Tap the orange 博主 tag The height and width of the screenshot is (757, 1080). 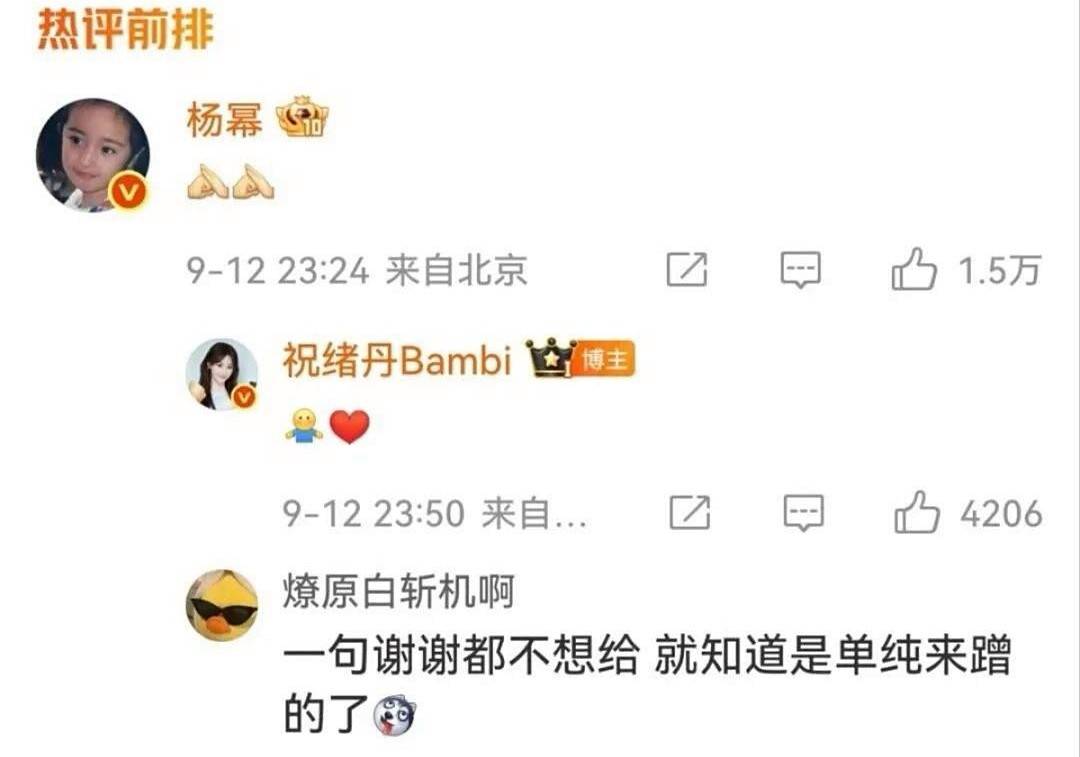coord(605,359)
